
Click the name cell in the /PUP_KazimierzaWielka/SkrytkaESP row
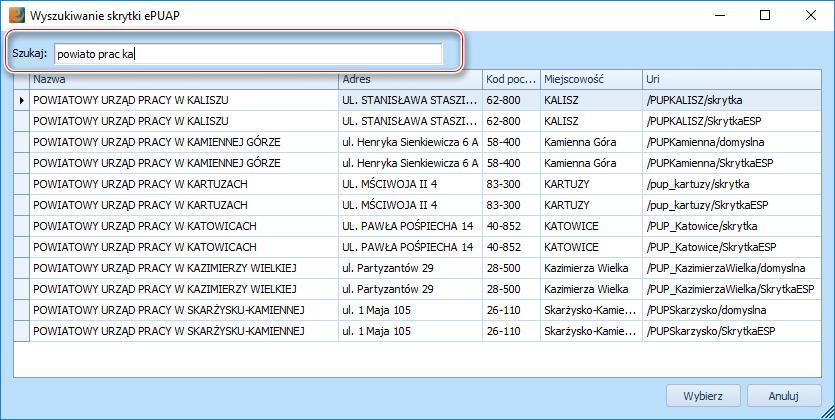click(184, 289)
